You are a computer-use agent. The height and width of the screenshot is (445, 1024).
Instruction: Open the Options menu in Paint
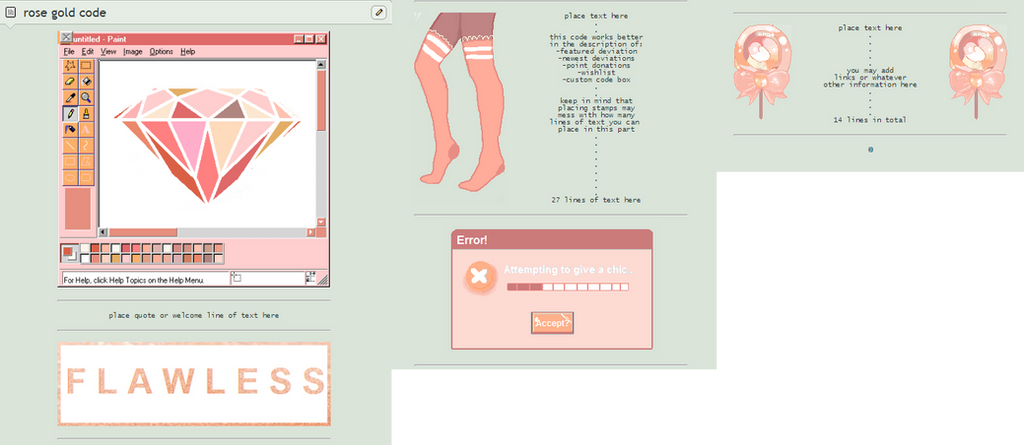click(x=161, y=52)
